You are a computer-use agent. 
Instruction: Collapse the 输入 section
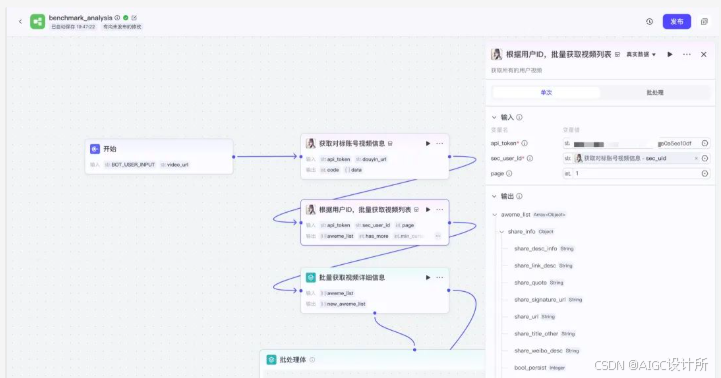(x=494, y=117)
